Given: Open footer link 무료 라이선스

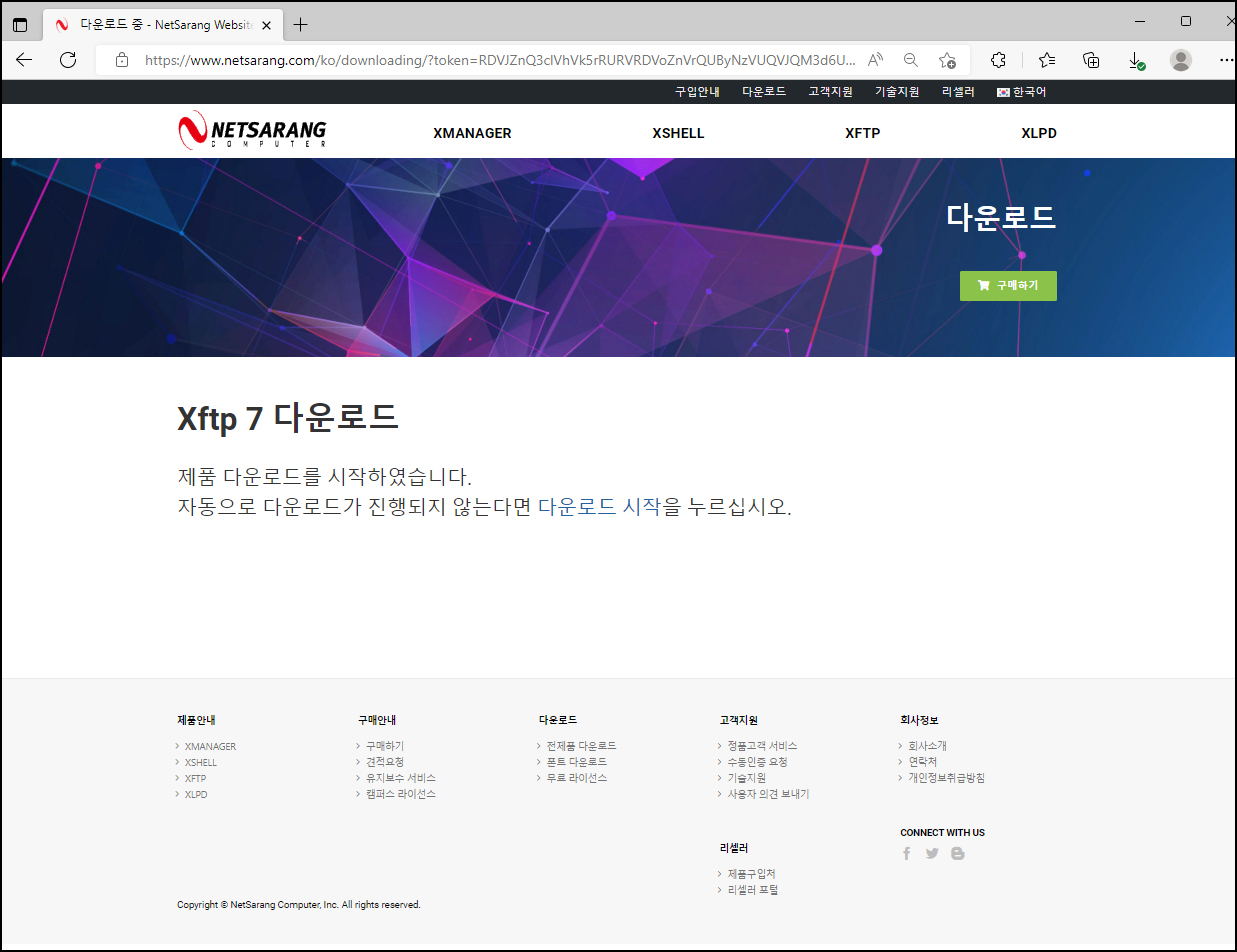Looking at the screenshot, I should click(x=576, y=778).
